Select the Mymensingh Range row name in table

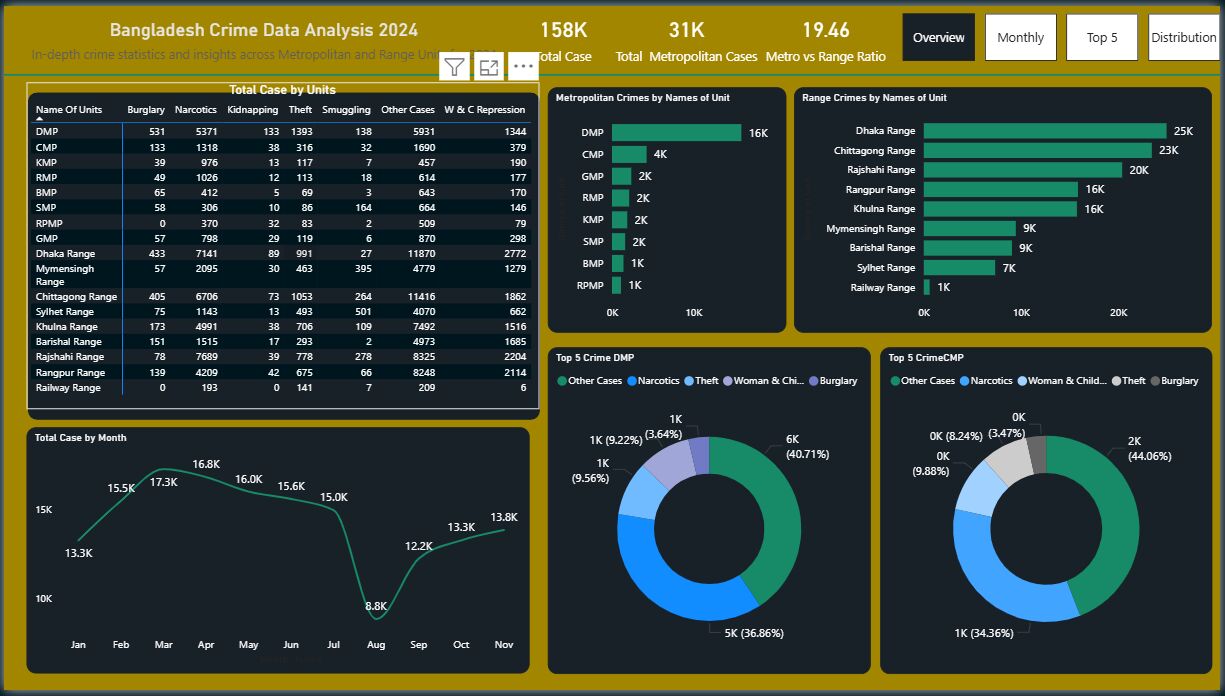(x=65, y=275)
